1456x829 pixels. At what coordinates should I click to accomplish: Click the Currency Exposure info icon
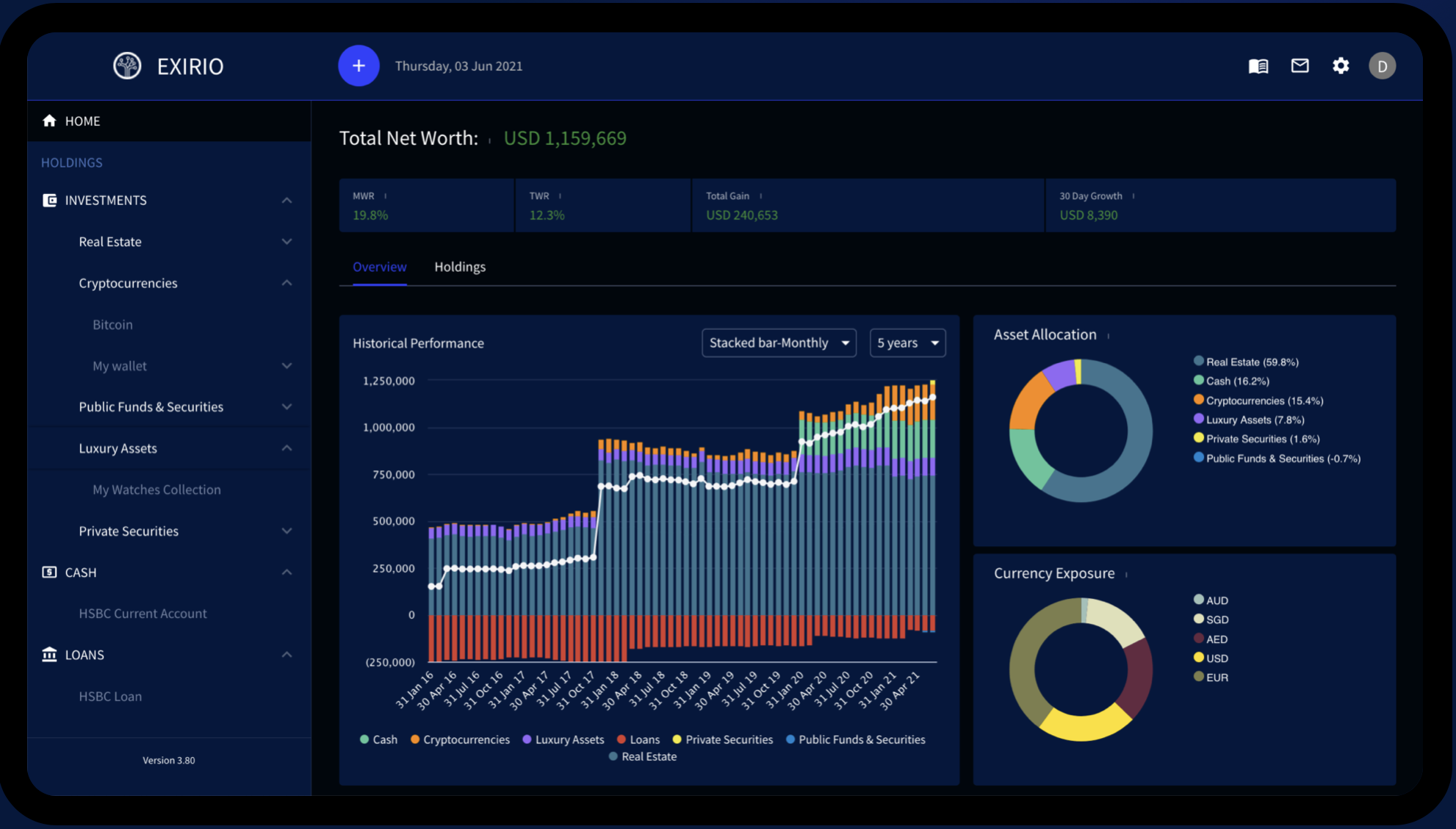(x=1126, y=575)
